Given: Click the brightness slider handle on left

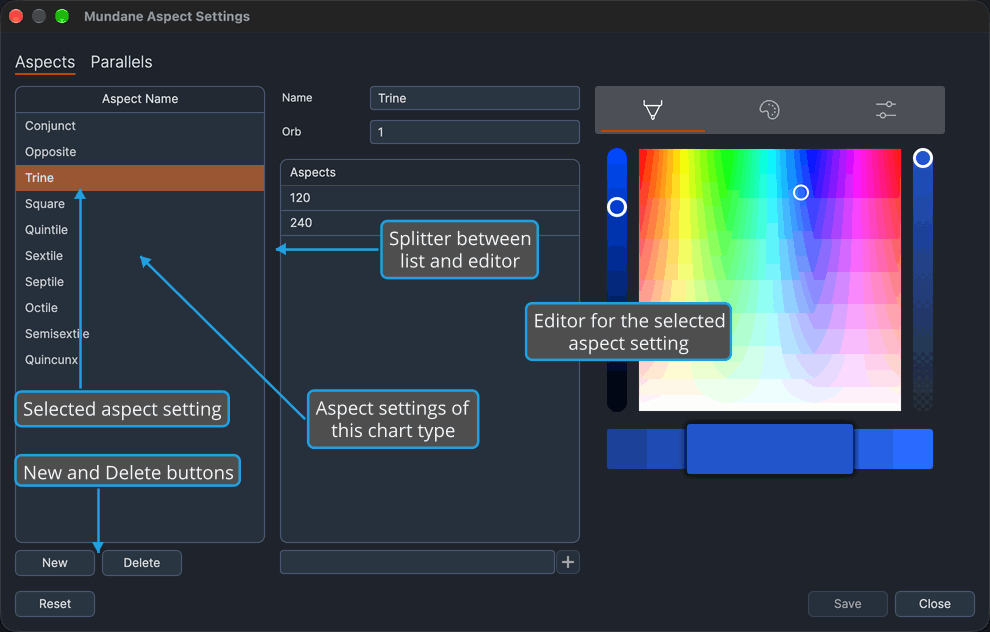Looking at the screenshot, I should [617, 207].
